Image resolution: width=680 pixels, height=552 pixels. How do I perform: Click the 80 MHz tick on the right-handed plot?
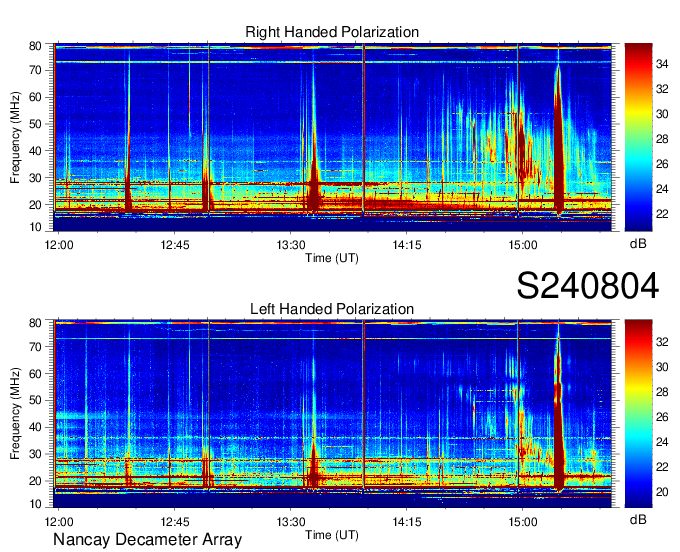tap(35, 46)
